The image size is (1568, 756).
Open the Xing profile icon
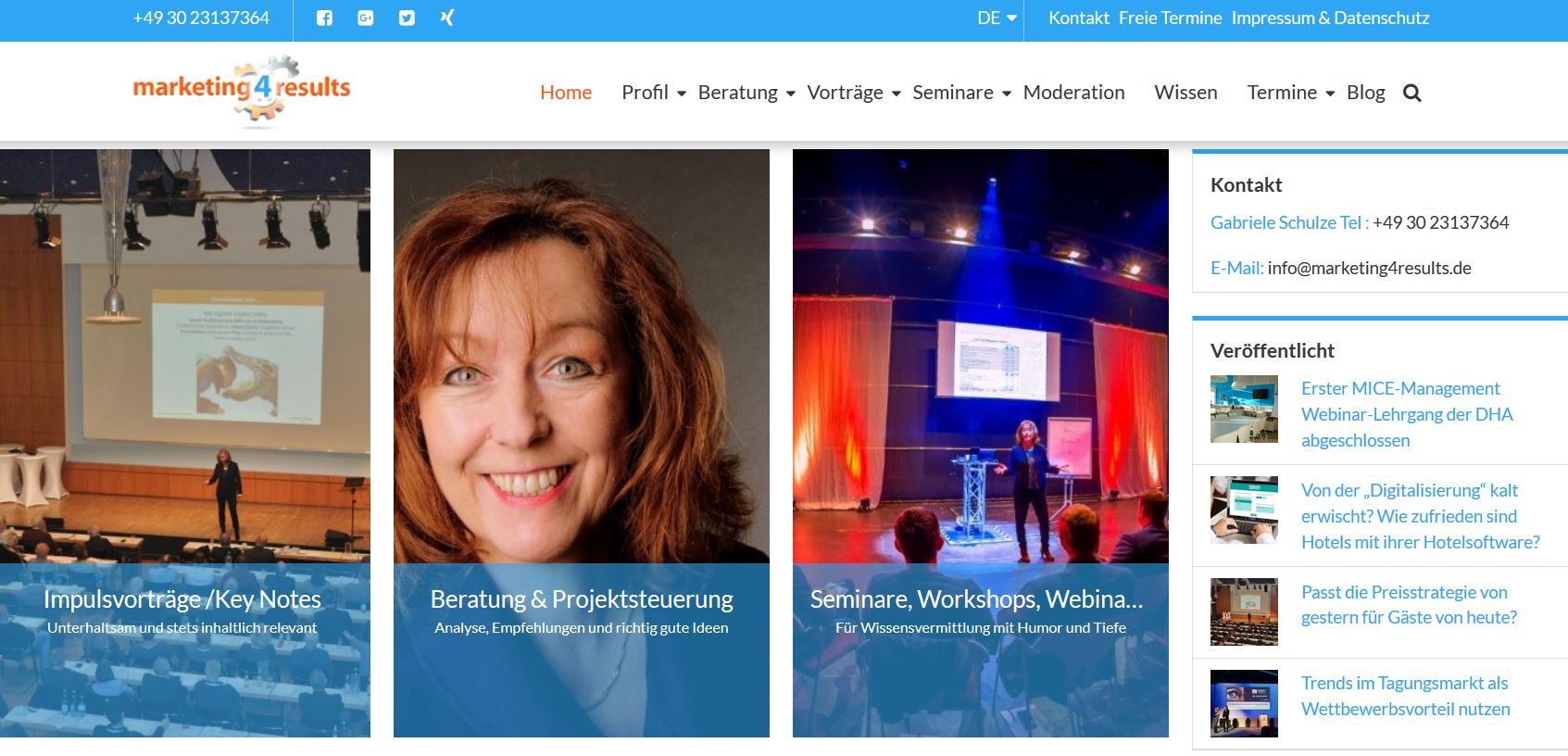coord(447,18)
